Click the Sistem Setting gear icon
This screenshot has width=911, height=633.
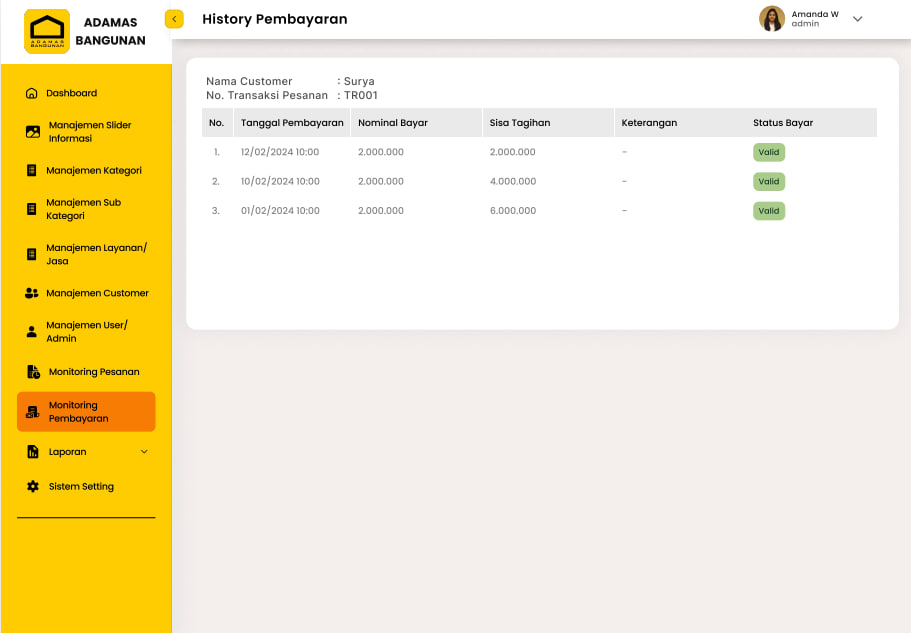click(x=33, y=487)
